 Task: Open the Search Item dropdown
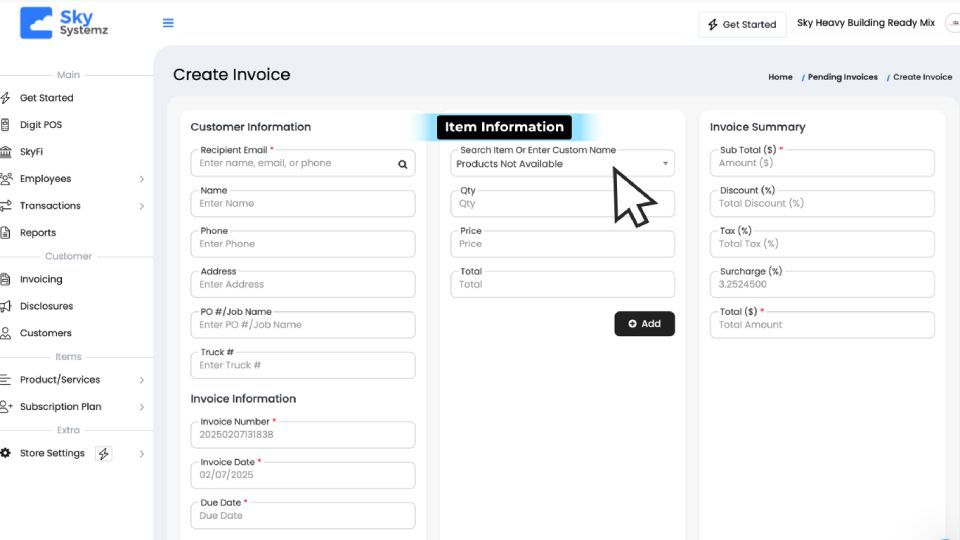click(562, 163)
